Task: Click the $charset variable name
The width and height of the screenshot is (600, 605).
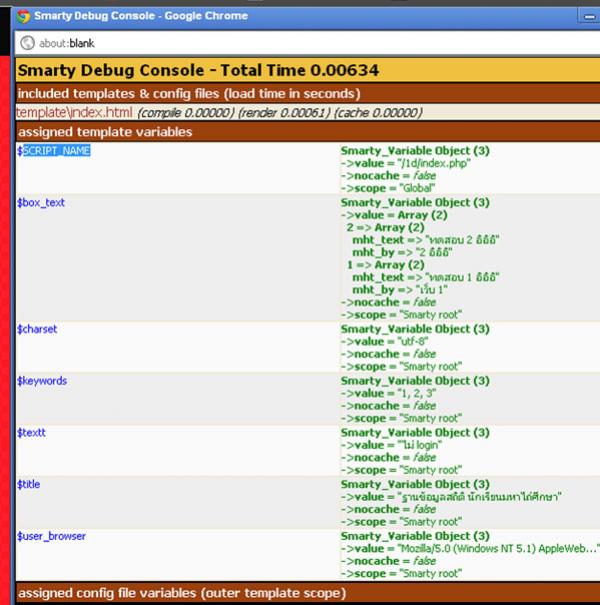Action: pos(37,329)
